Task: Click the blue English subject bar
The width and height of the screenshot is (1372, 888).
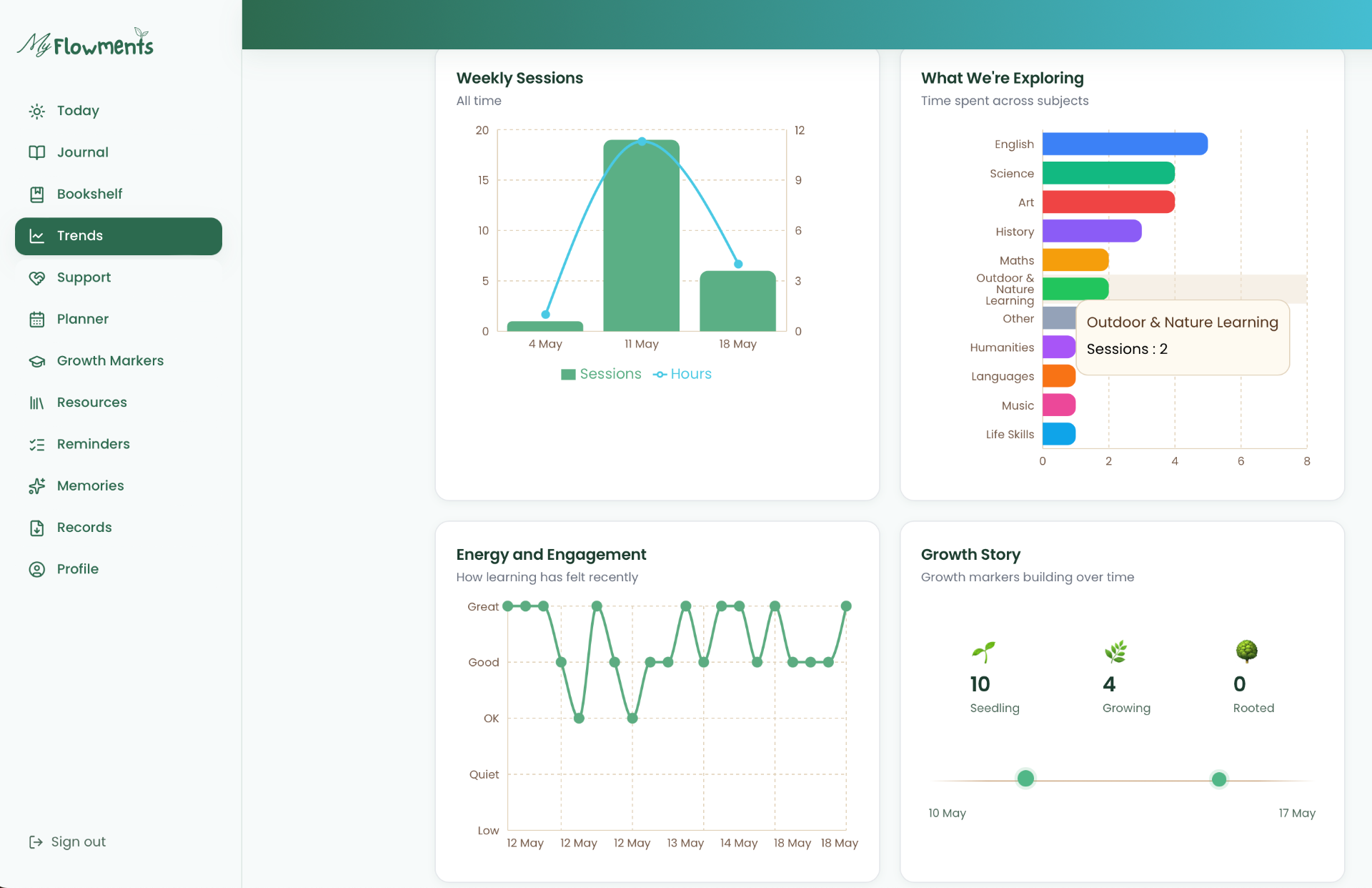Action: tap(1125, 144)
